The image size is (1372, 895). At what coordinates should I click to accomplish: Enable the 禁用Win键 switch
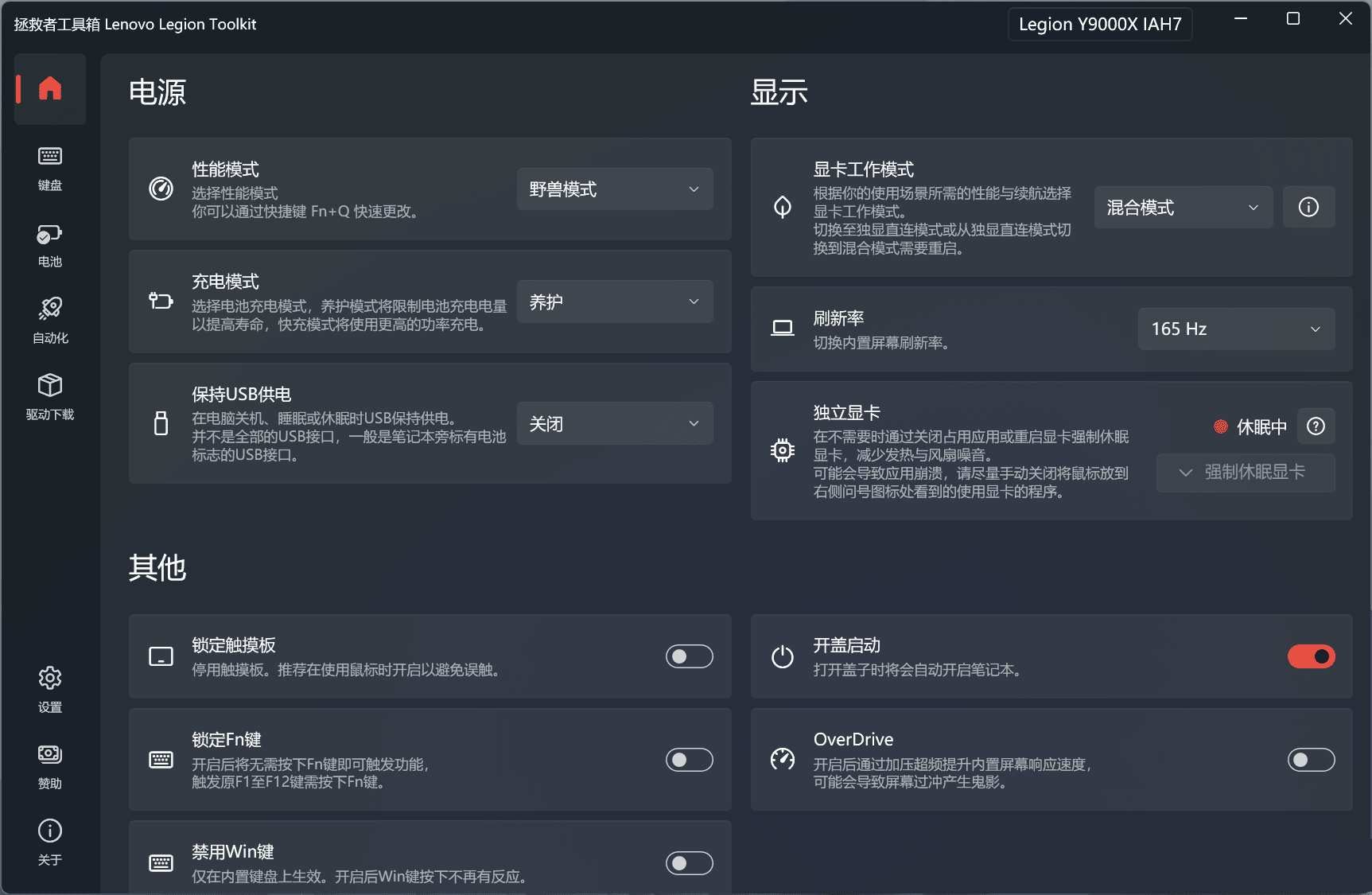click(689, 862)
